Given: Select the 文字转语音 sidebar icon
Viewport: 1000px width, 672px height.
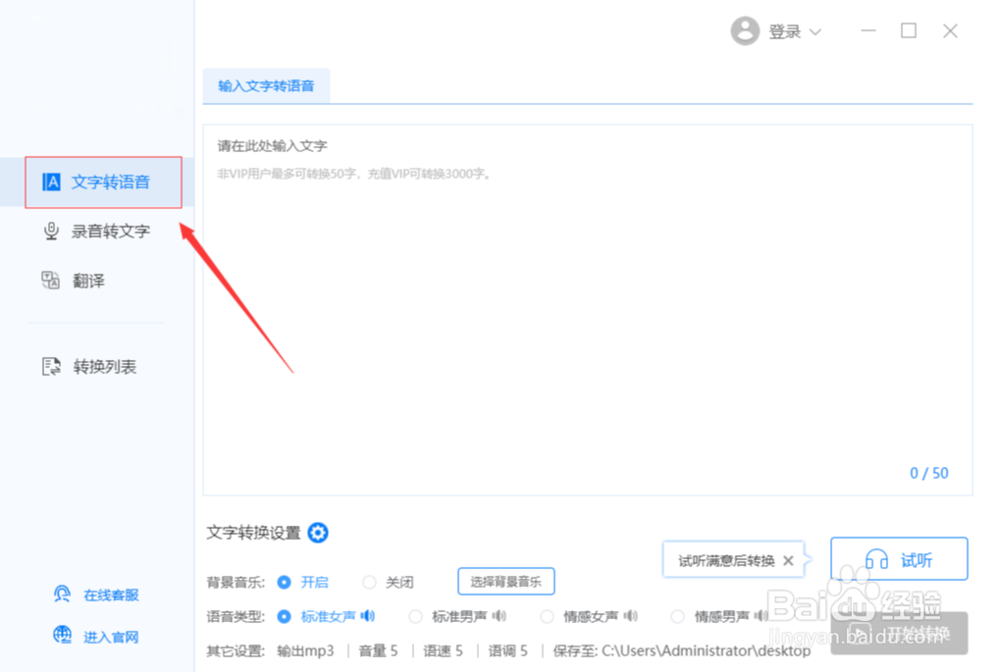Looking at the screenshot, I should point(50,182).
